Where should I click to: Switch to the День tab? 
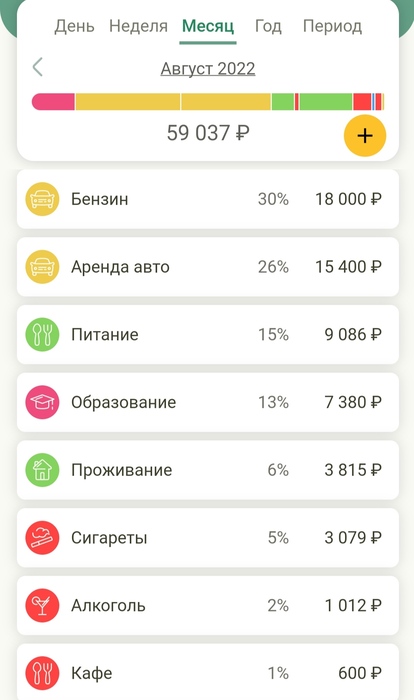click(x=75, y=26)
